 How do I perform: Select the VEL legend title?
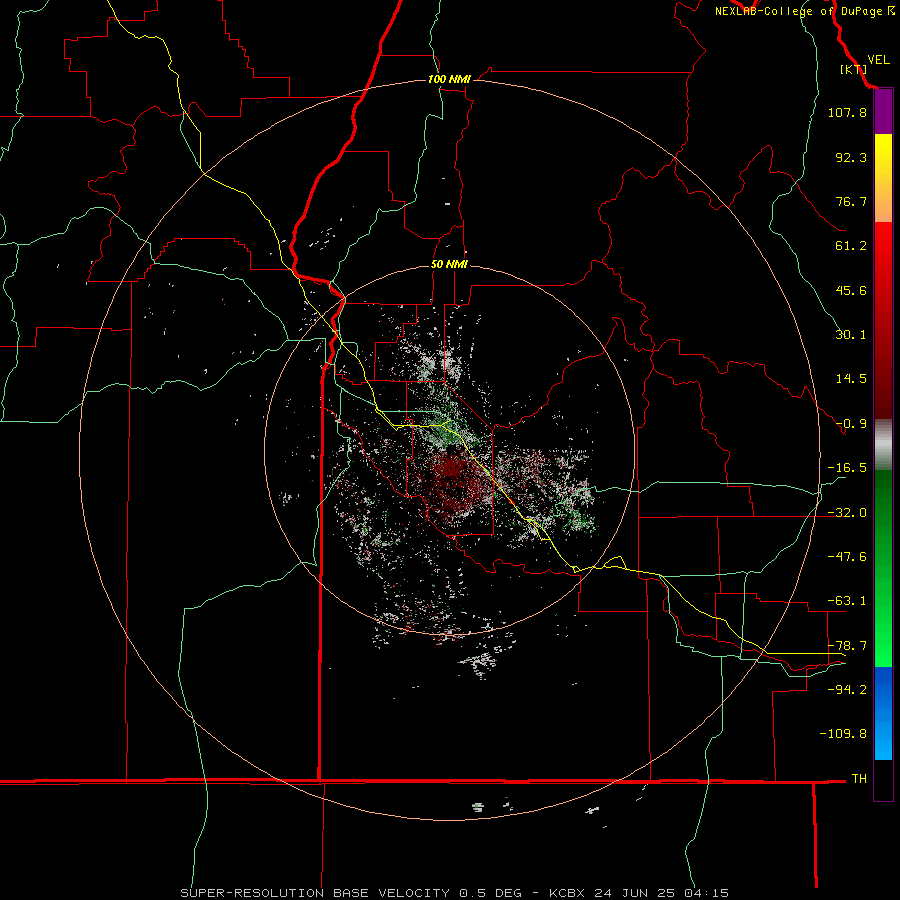pos(878,60)
